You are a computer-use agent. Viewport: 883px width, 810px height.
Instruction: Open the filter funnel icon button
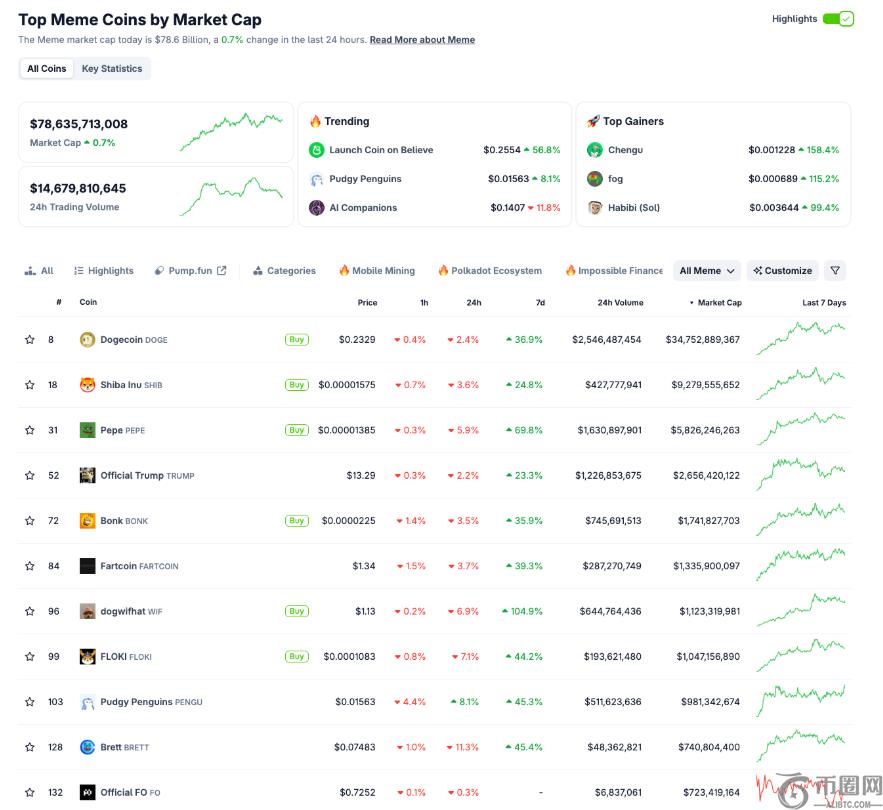[x=835, y=271]
